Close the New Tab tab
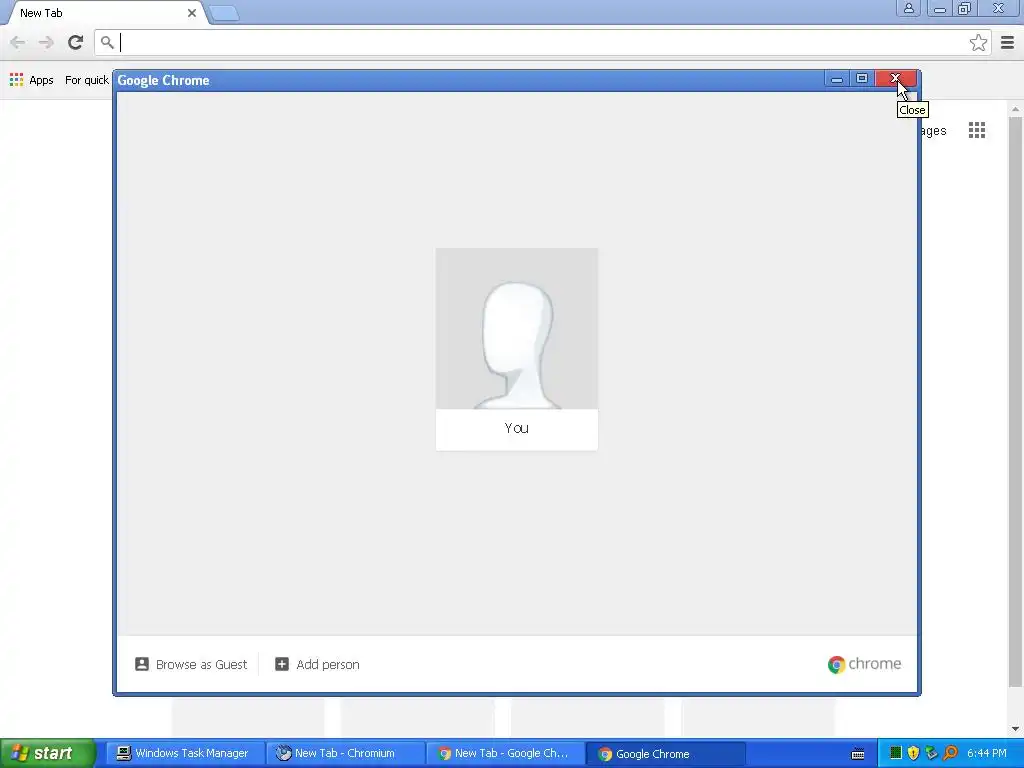This screenshot has height=768, width=1024. (192, 13)
